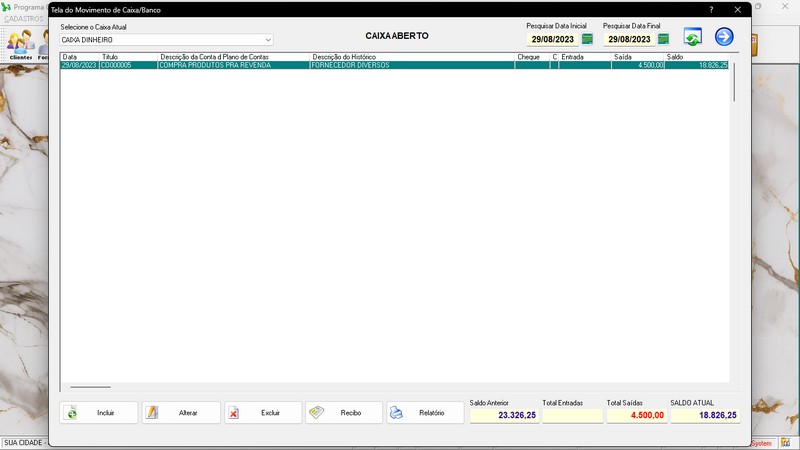Click the 29/08/2023 date cell in the row
800x450 pixels.
(80, 65)
